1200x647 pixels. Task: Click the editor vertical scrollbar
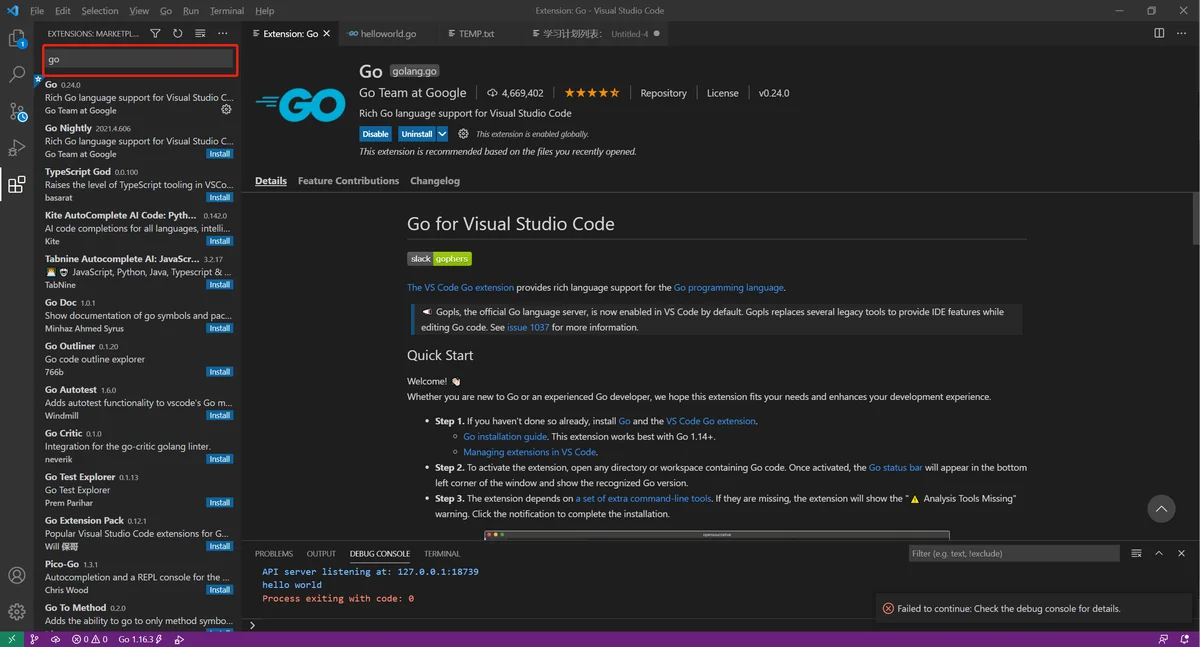click(x=1195, y=217)
